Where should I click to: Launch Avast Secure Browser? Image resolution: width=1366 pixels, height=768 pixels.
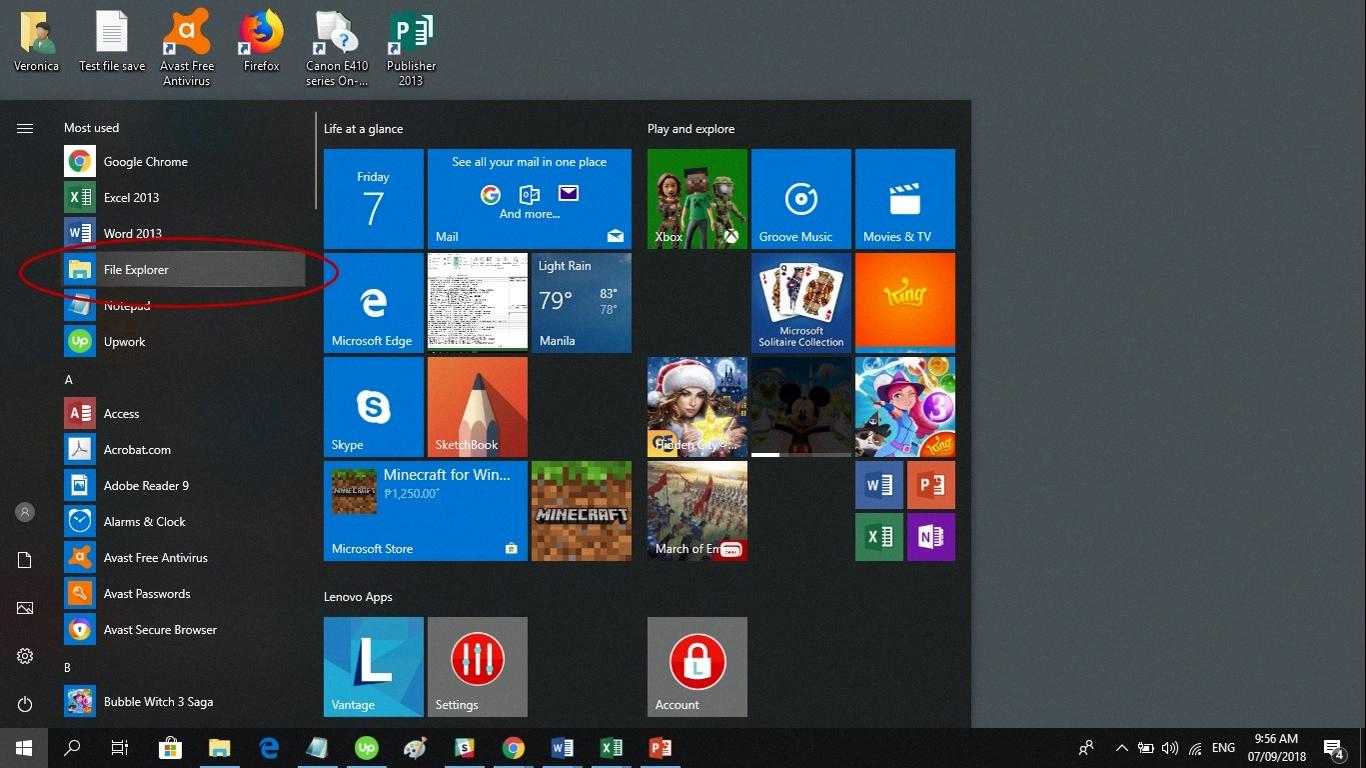184,629
